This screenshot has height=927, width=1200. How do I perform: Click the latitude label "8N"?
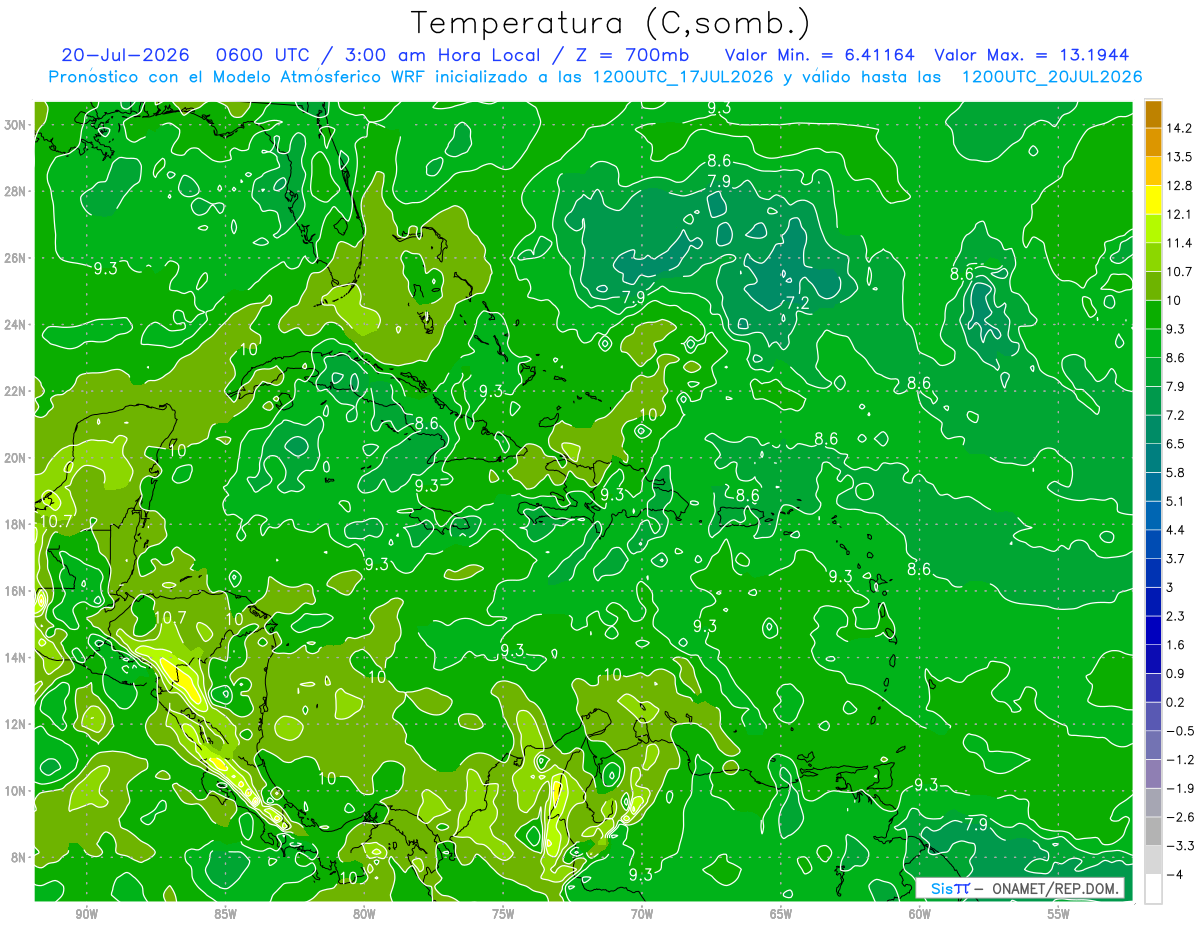pyautogui.click(x=19, y=857)
